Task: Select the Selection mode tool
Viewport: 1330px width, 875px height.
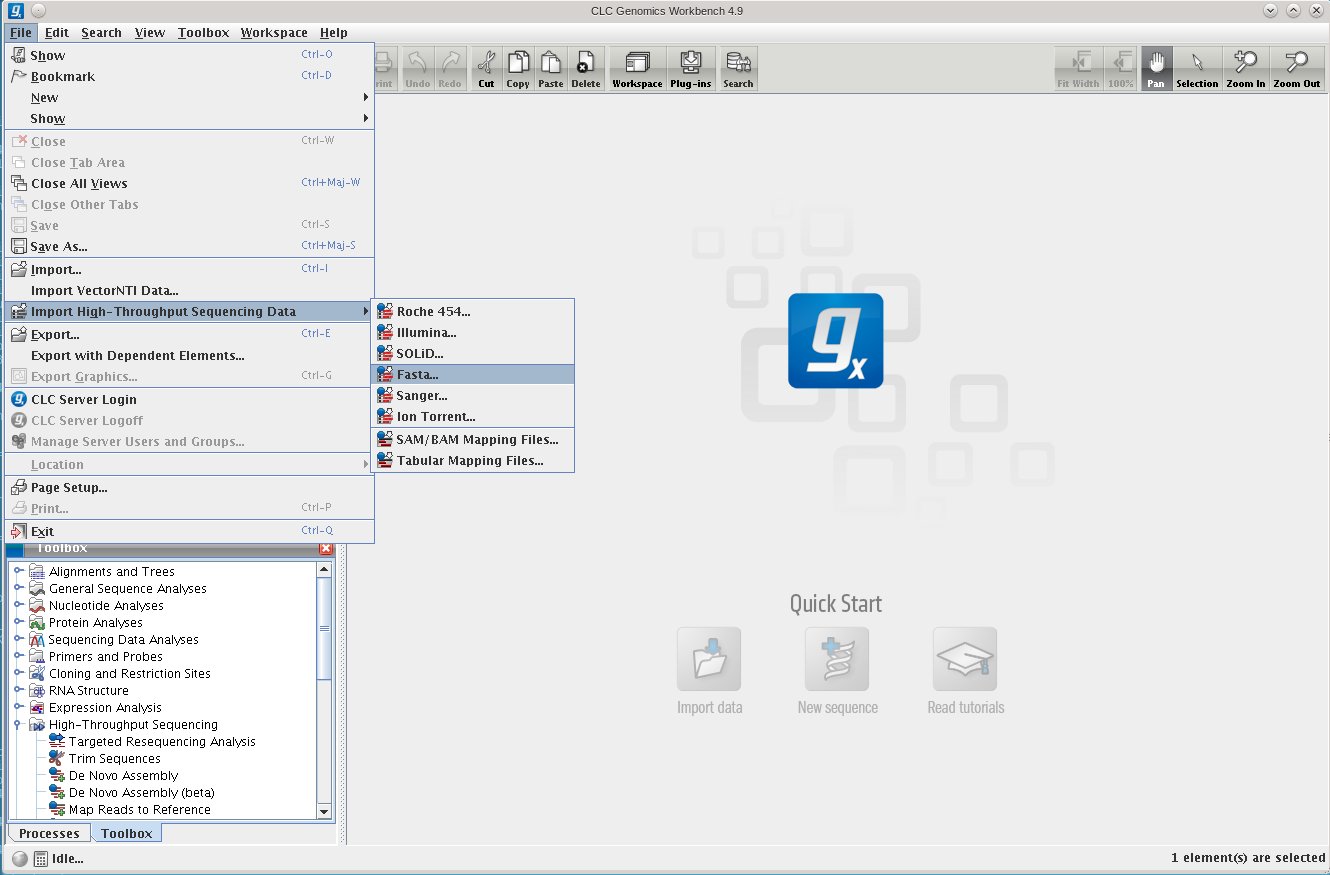Action: (x=1197, y=69)
